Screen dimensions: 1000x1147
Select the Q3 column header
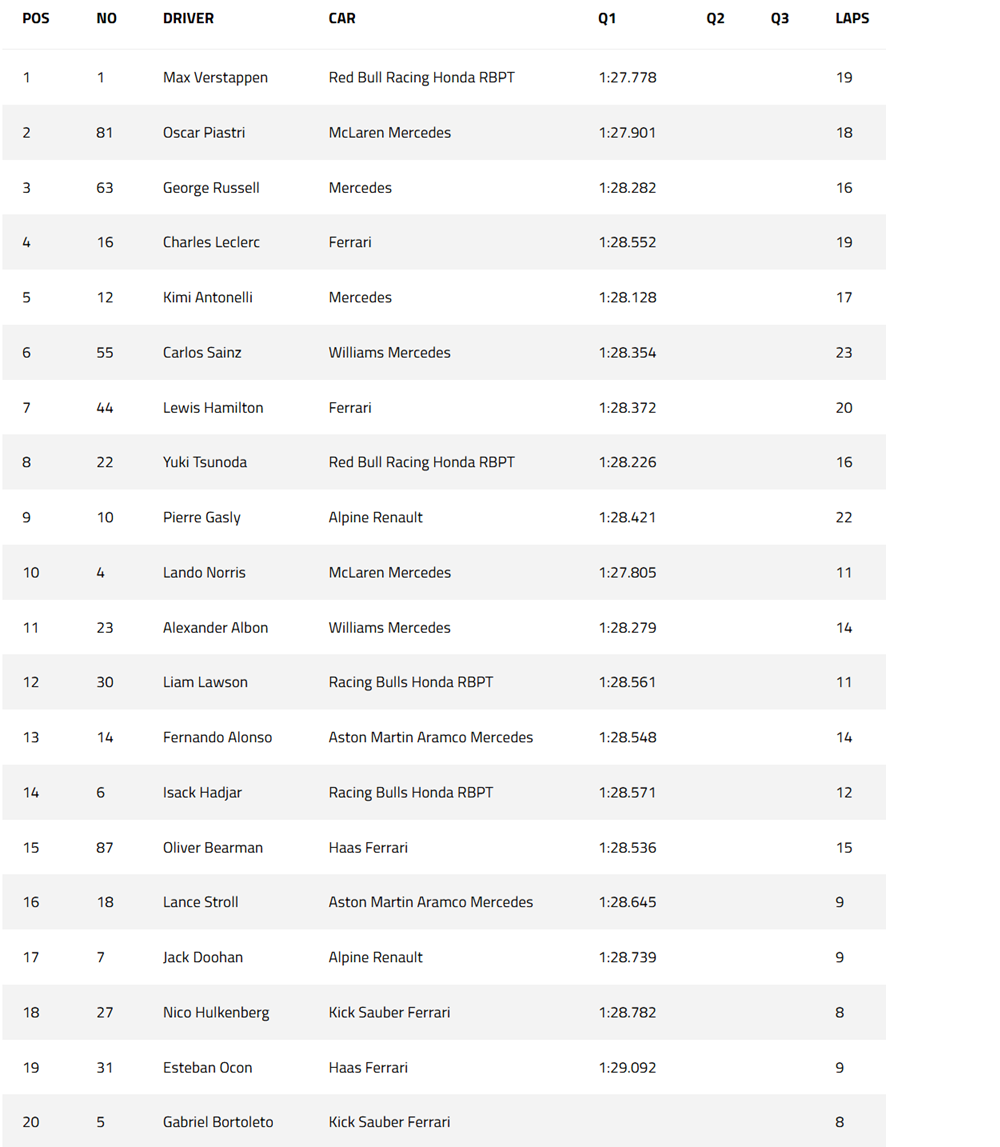pyautogui.click(x=780, y=19)
